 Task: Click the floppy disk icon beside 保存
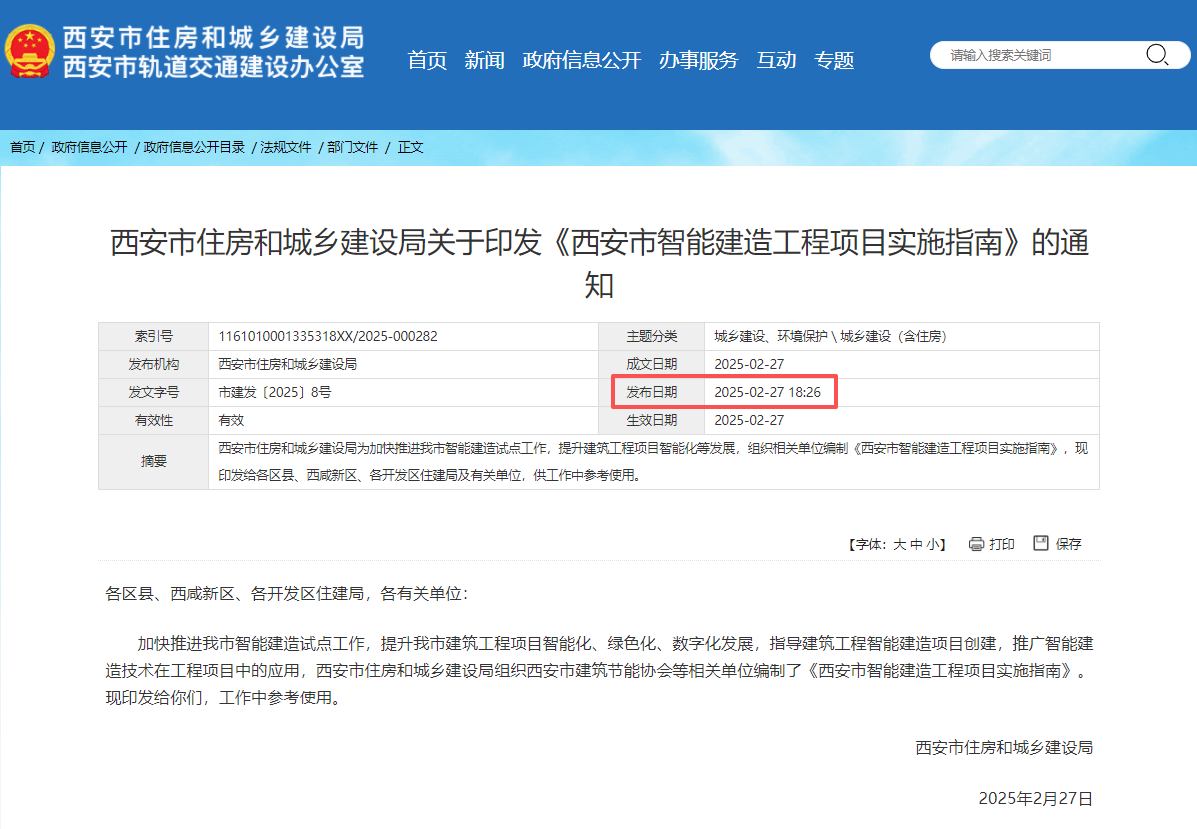[x=1041, y=543]
